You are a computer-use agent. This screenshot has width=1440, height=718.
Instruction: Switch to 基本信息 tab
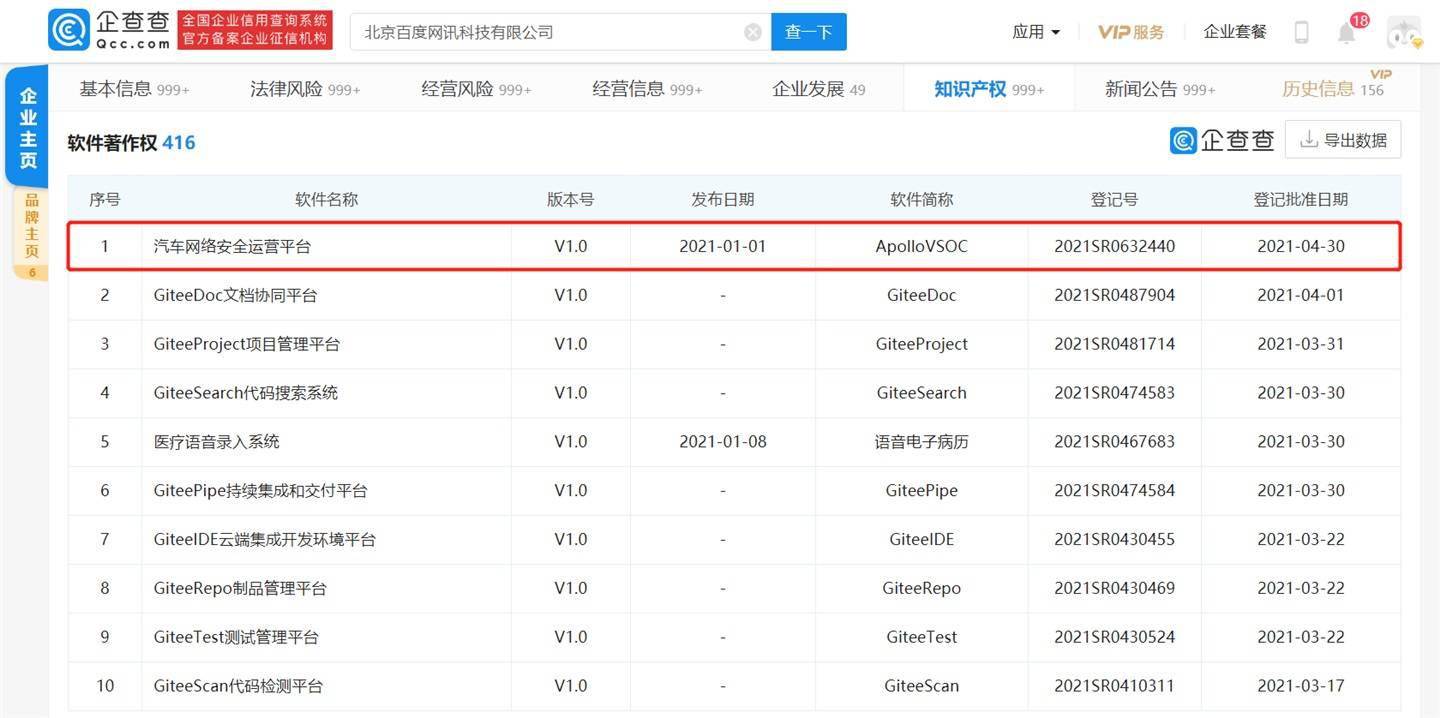(134, 89)
